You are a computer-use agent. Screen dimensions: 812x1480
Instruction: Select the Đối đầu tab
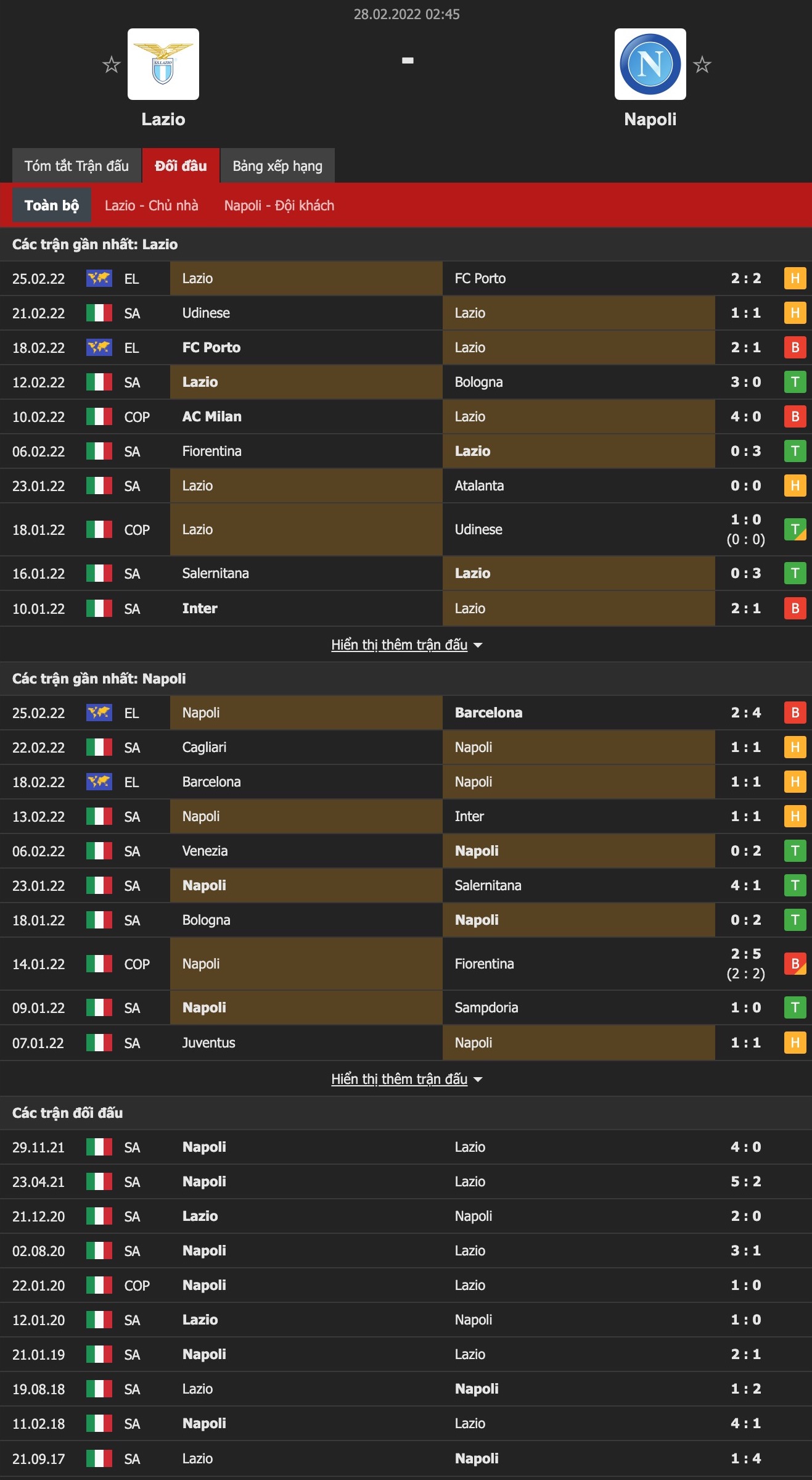pos(181,165)
